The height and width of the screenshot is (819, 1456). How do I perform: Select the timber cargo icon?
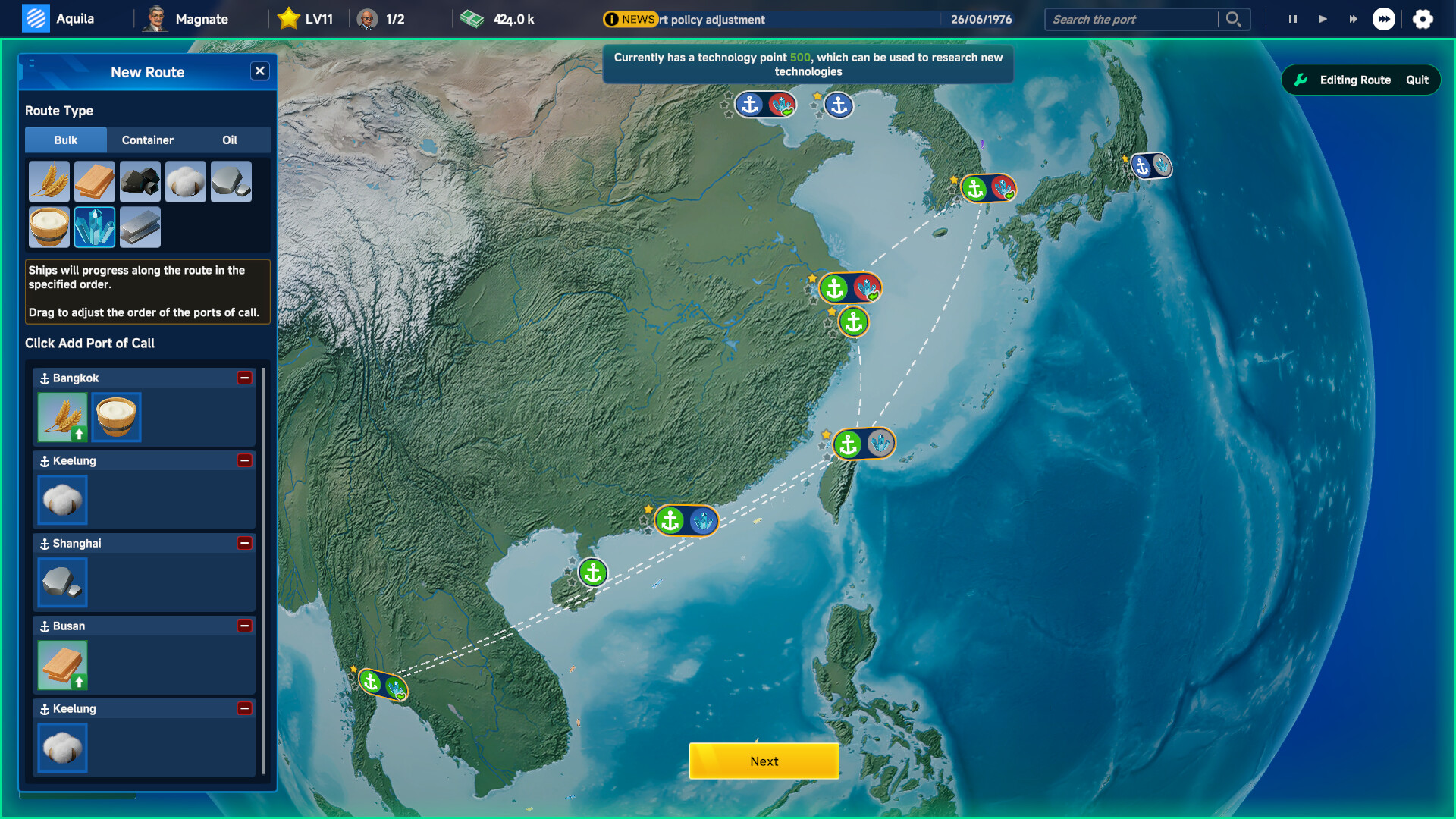pyautogui.click(x=94, y=181)
